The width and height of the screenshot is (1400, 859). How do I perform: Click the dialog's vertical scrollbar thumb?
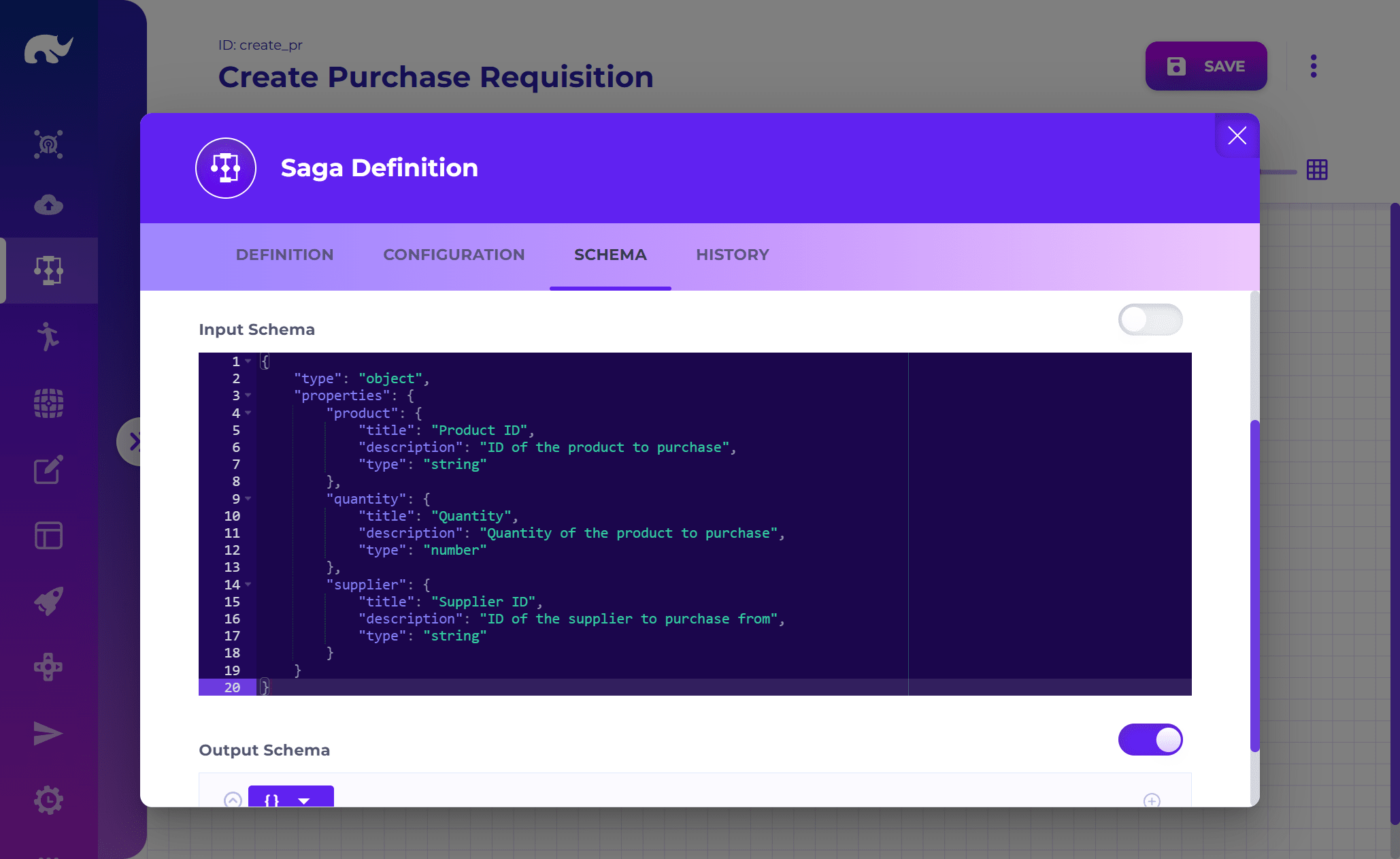click(1254, 585)
